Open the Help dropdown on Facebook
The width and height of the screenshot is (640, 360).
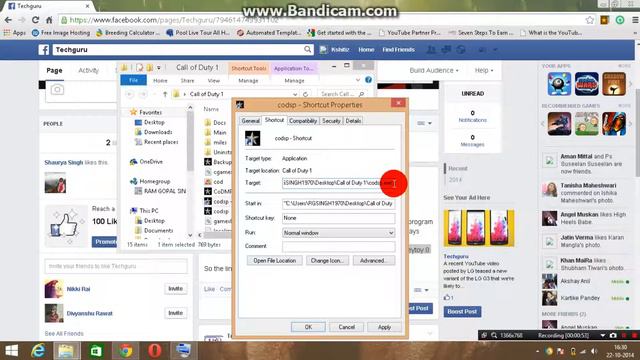coord(484,70)
